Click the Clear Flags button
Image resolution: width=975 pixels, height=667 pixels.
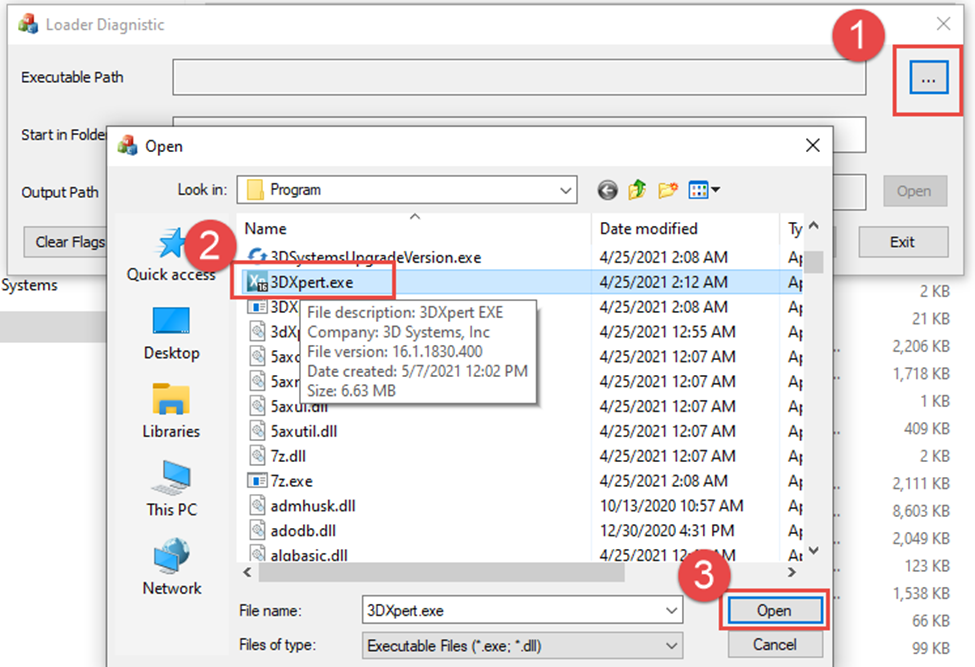click(66, 242)
